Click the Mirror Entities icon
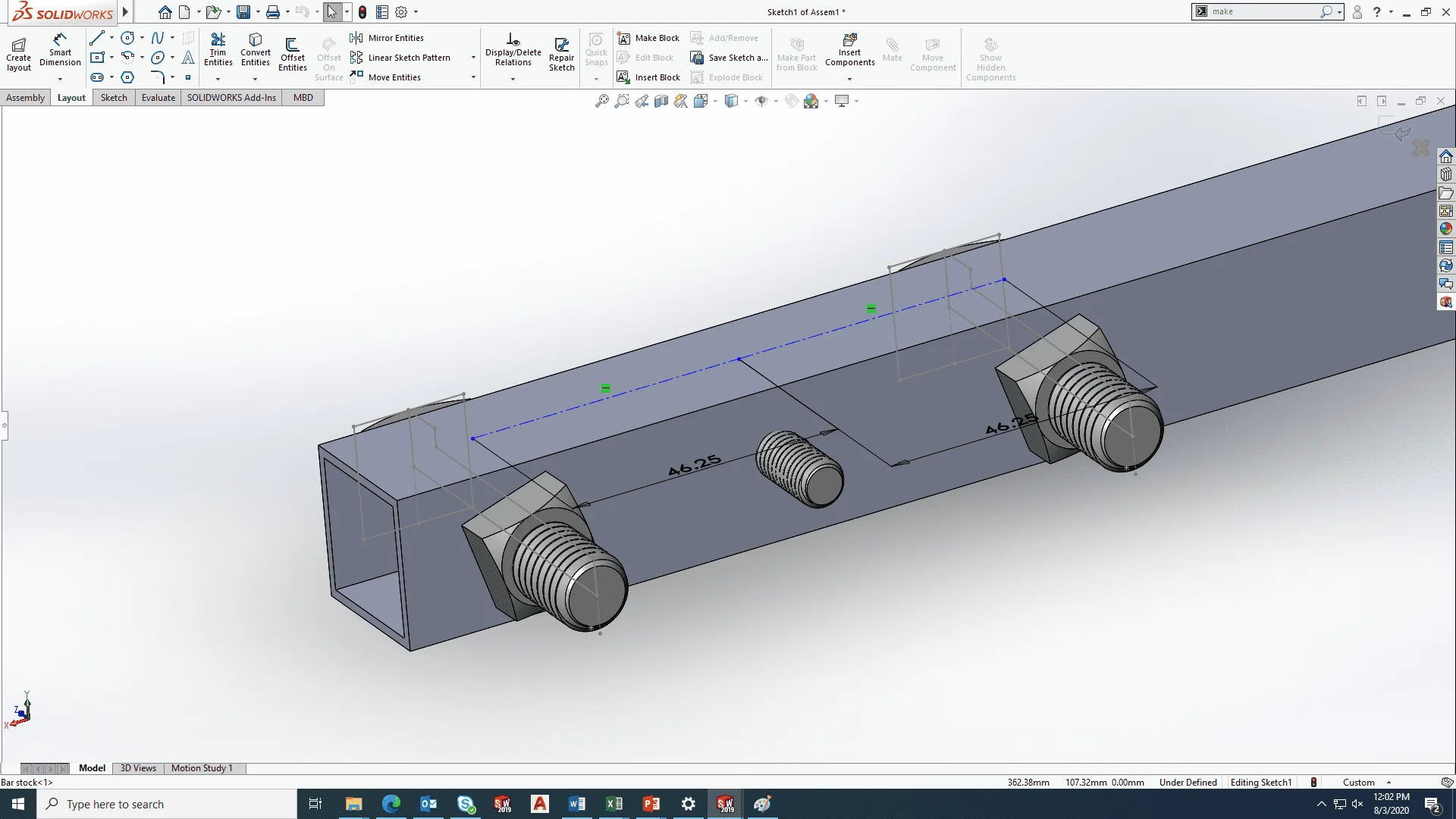Viewport: 1456px width, 819px height. [x=356, y=38]
